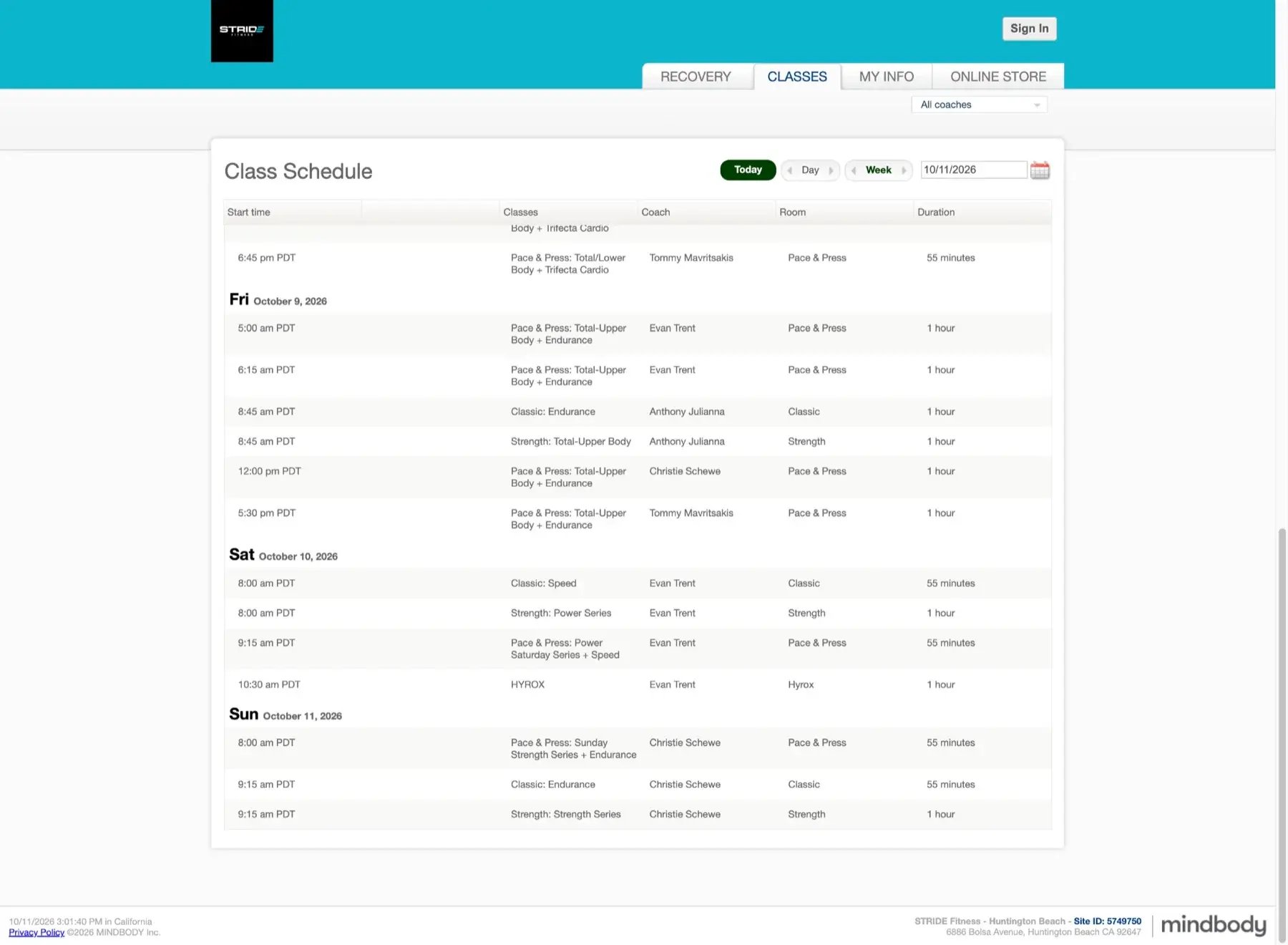The width and height of the screenshot is (1288, 945).
Task: Click the Friday 6:15 am PDT time cell
Action: pyautogui.click(x=266, y=370)
